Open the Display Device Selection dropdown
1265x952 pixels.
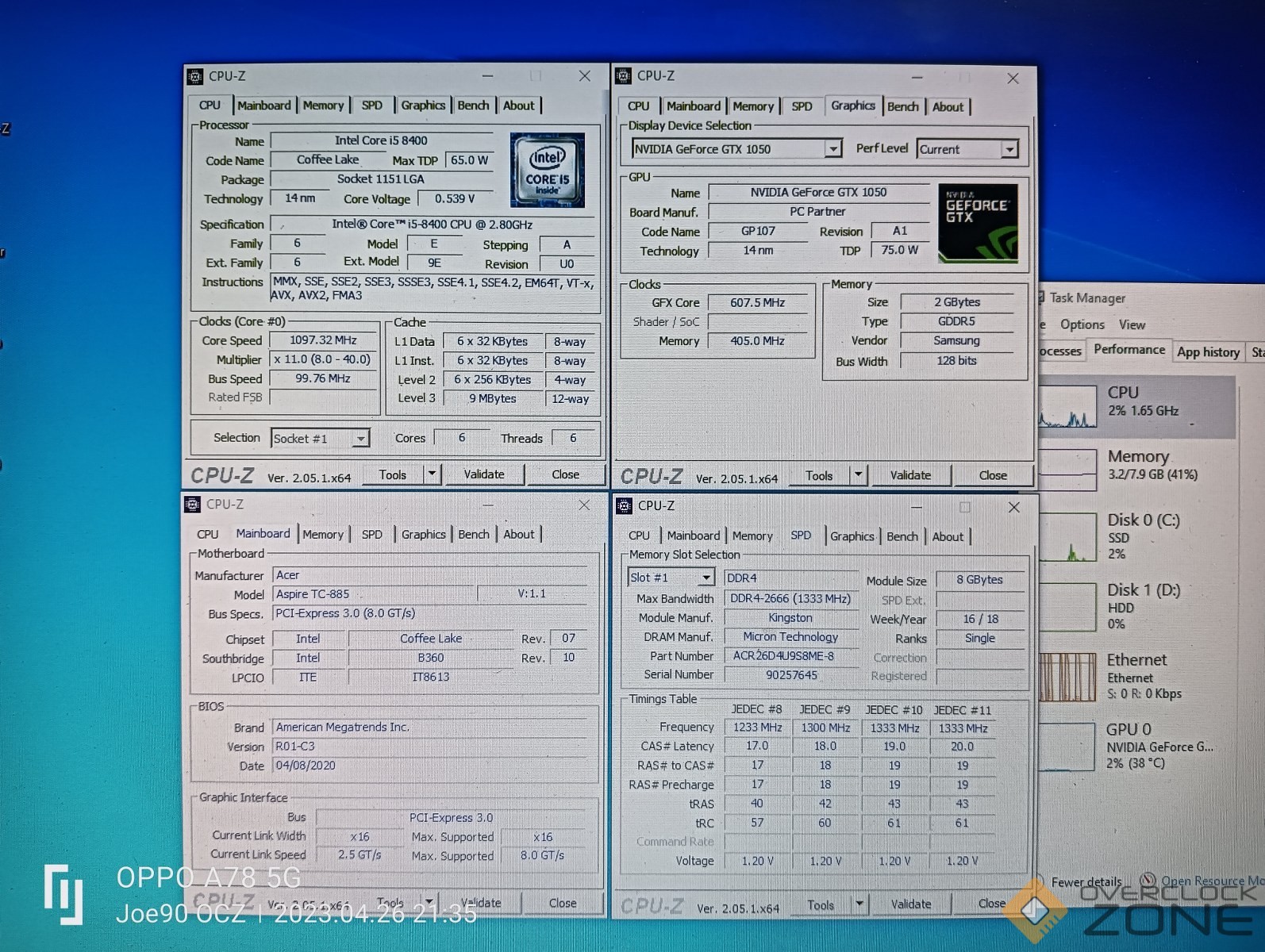click(x=832, y=149)
